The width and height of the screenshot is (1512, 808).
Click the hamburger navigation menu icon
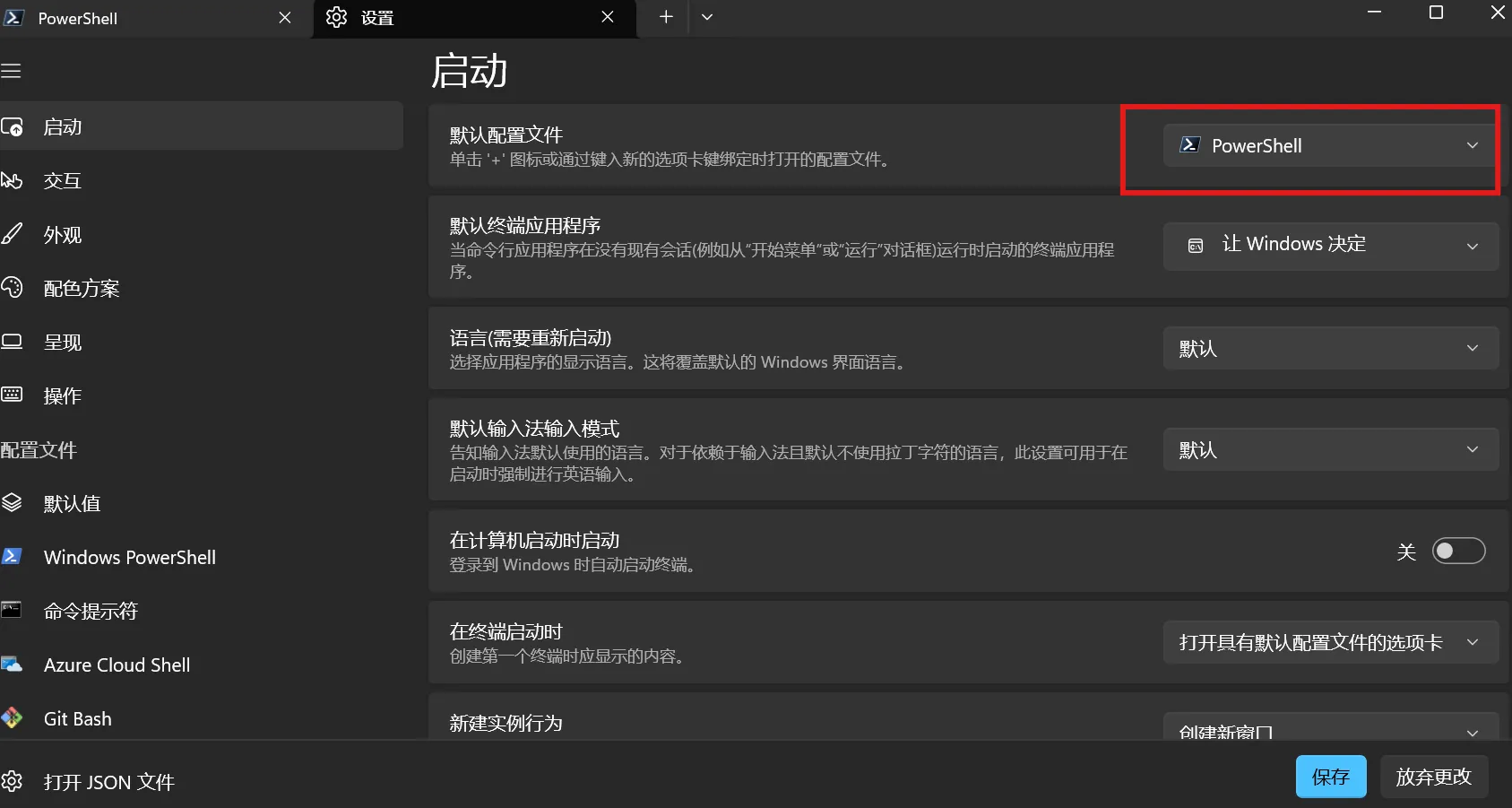12,71
